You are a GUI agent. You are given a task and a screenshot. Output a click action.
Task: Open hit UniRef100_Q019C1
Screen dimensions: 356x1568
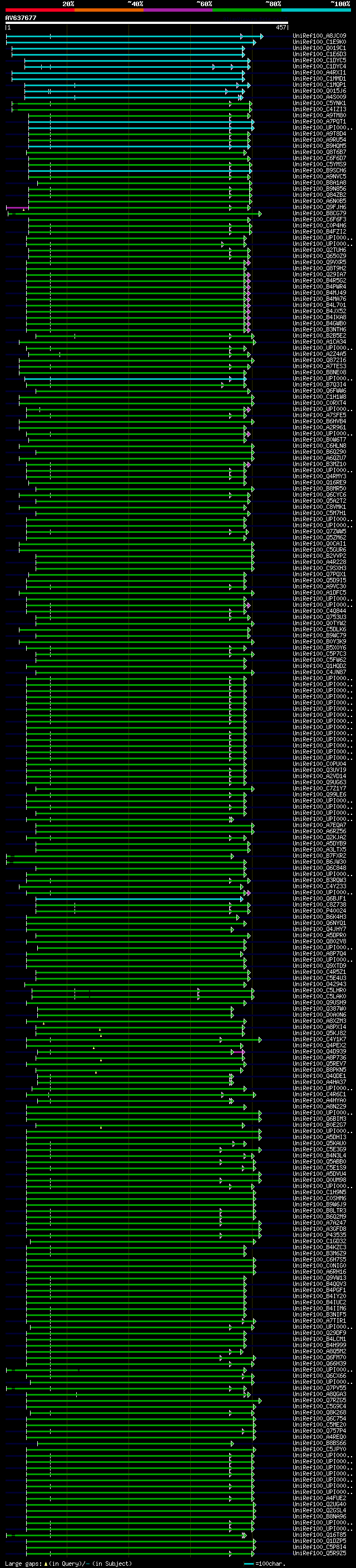coord(319,48)
